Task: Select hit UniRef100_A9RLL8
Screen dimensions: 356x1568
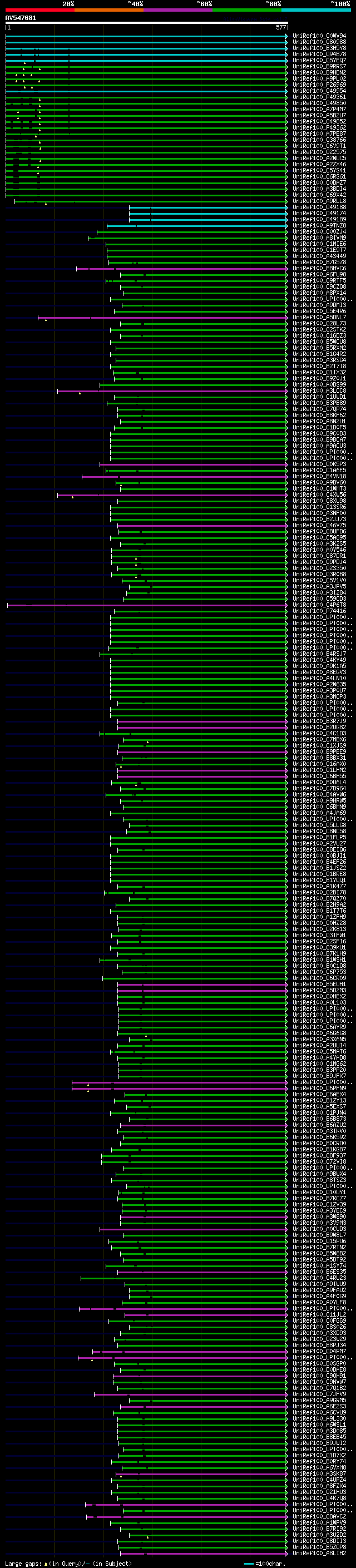Action: click(319, 201)
